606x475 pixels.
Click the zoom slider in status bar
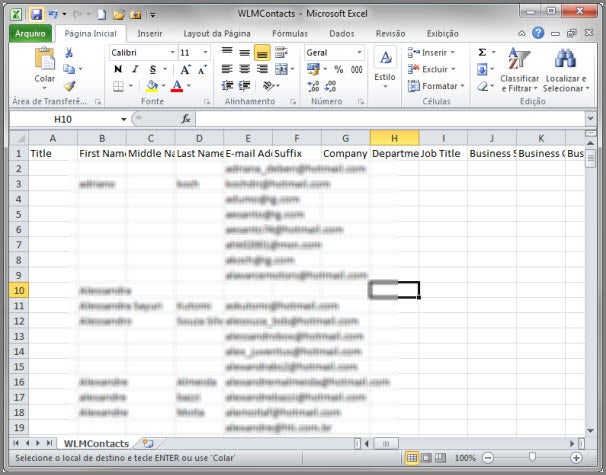[532, 457]
